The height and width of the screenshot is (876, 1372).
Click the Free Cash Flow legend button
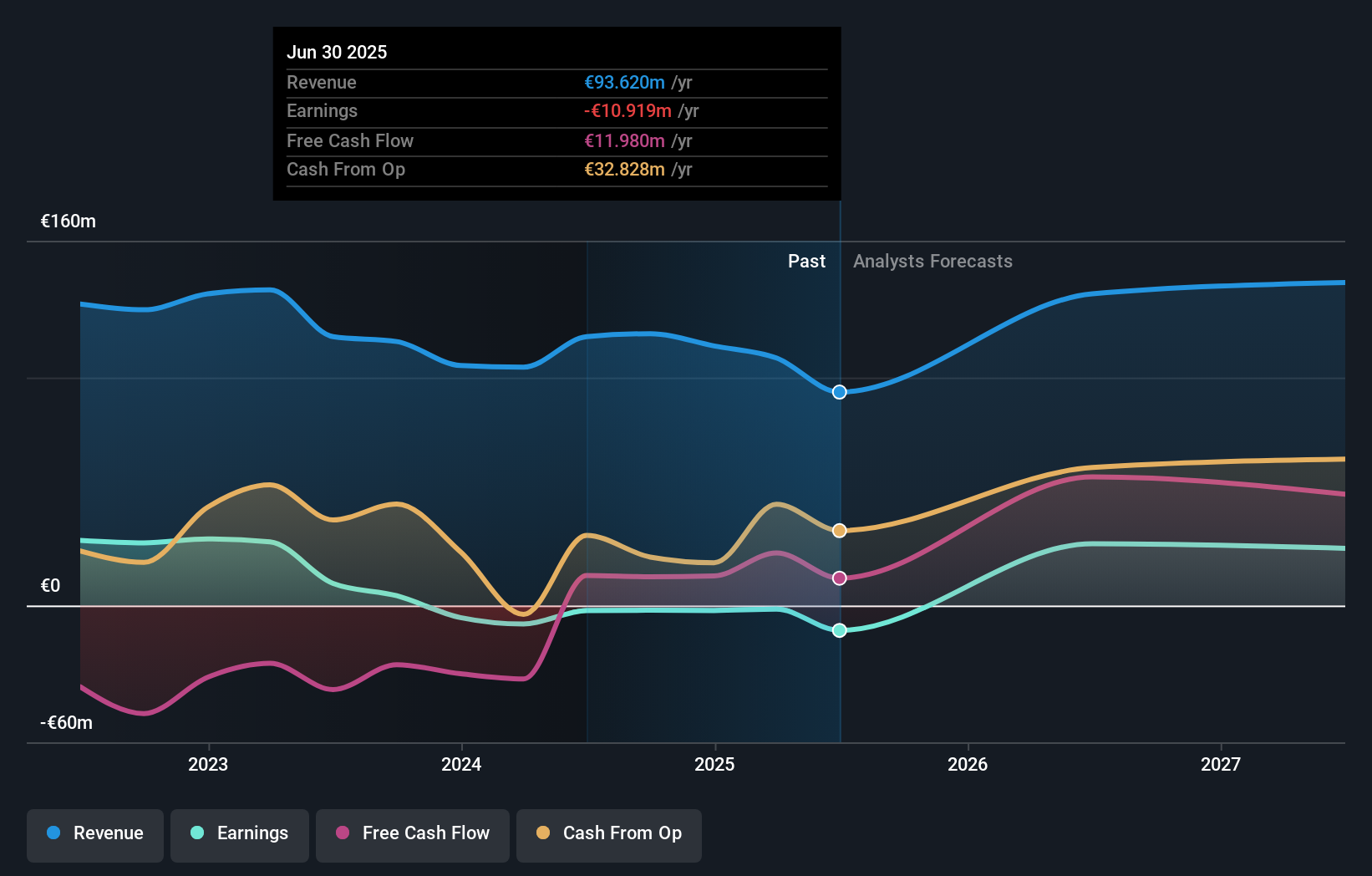(x=412, y=834)
